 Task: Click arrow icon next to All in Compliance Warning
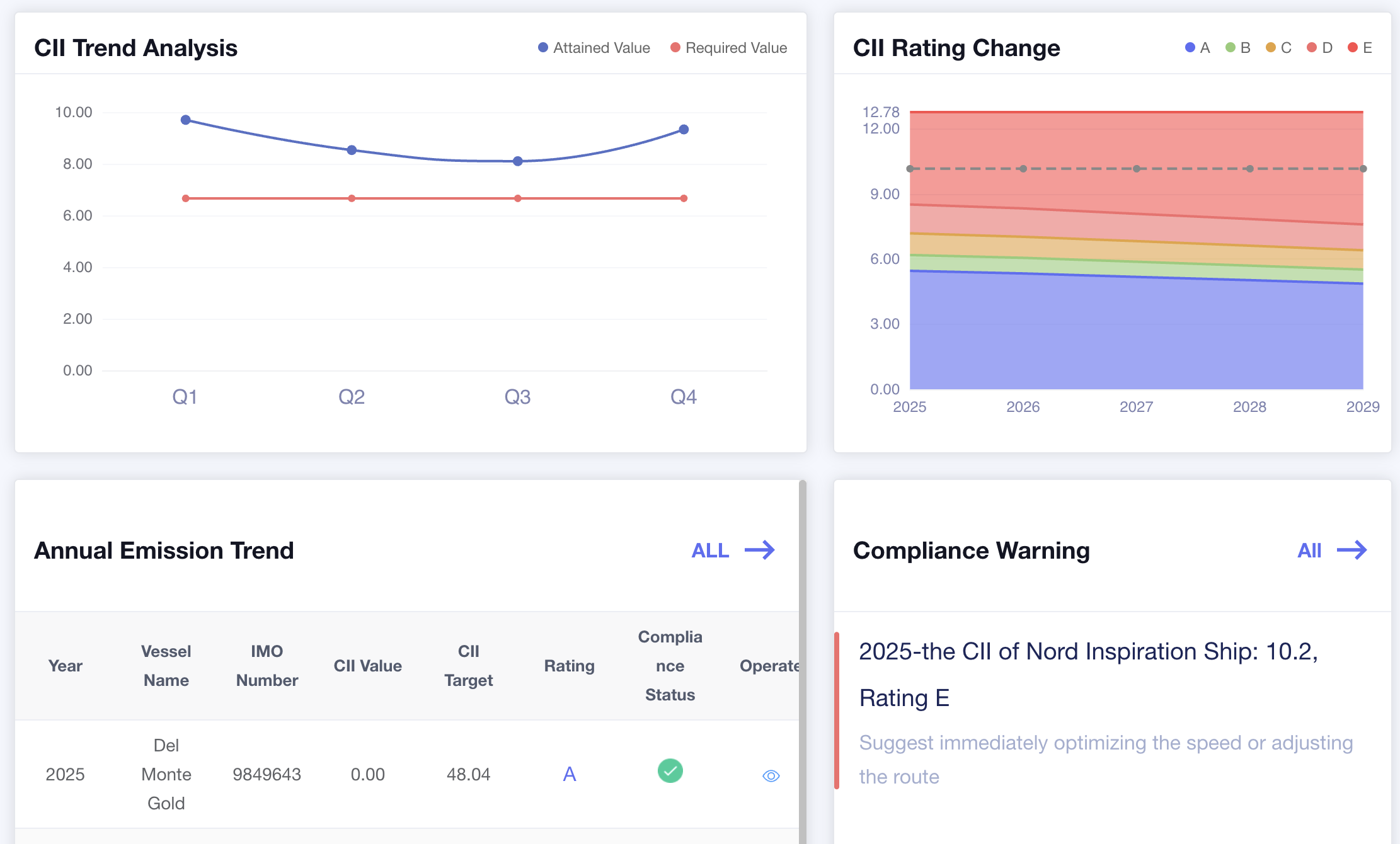pos(1352,550)
